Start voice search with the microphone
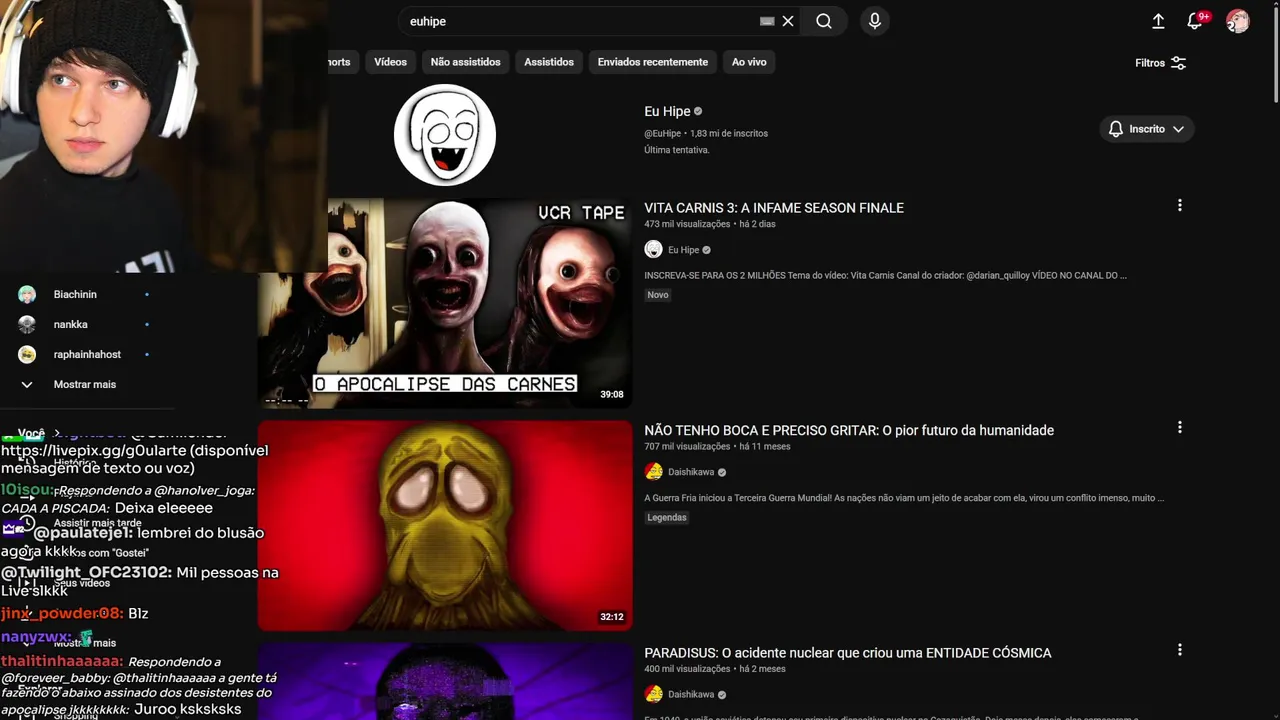The image size is (1280, 720). click(x=875, y=21)
